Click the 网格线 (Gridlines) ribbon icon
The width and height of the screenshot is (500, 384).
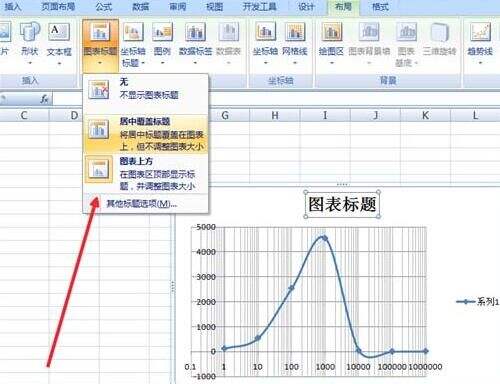pyautogui.click(x=295, y=31)
